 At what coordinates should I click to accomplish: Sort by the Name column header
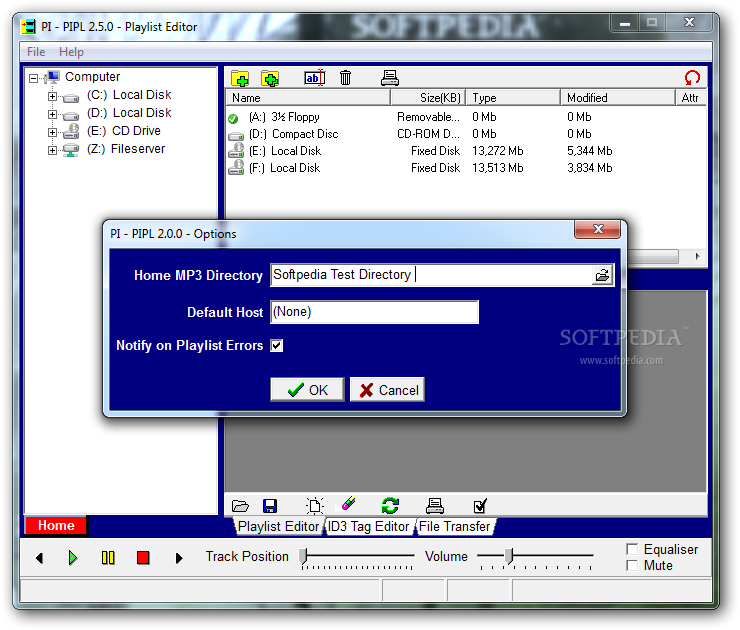tap(308, 98)
